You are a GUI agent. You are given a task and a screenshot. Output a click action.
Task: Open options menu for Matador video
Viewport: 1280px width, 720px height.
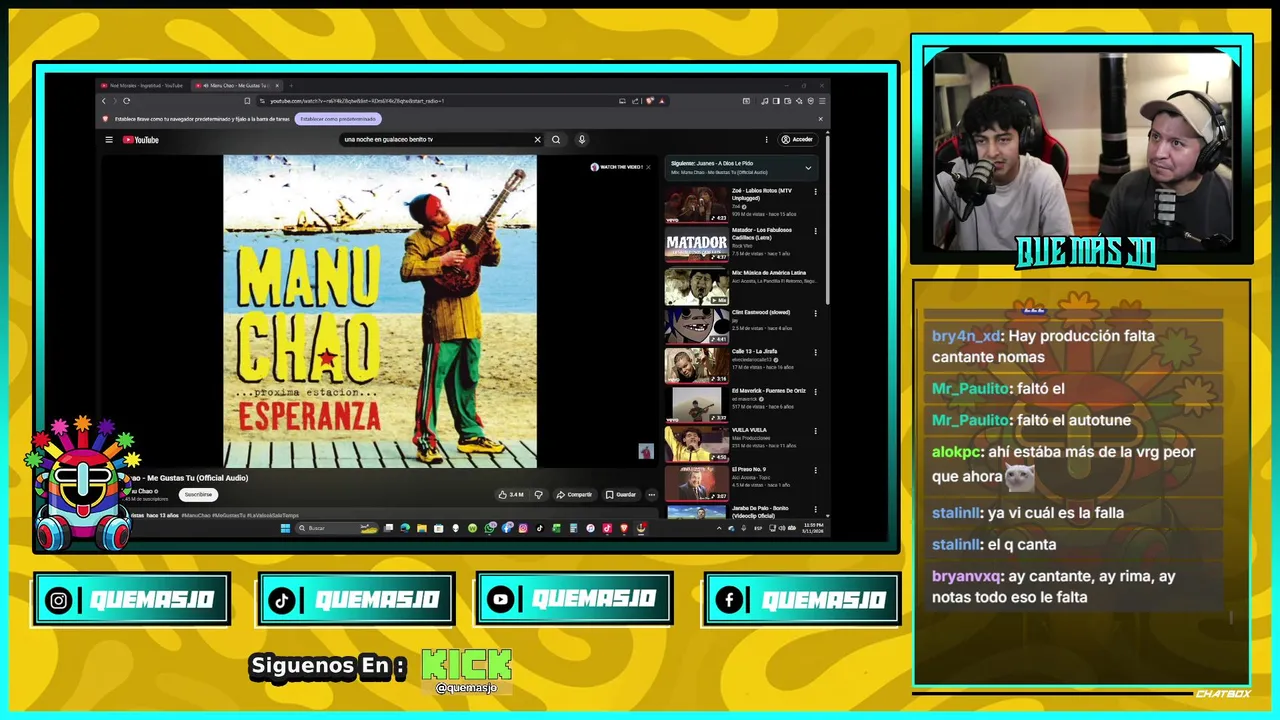pos(815,231)
